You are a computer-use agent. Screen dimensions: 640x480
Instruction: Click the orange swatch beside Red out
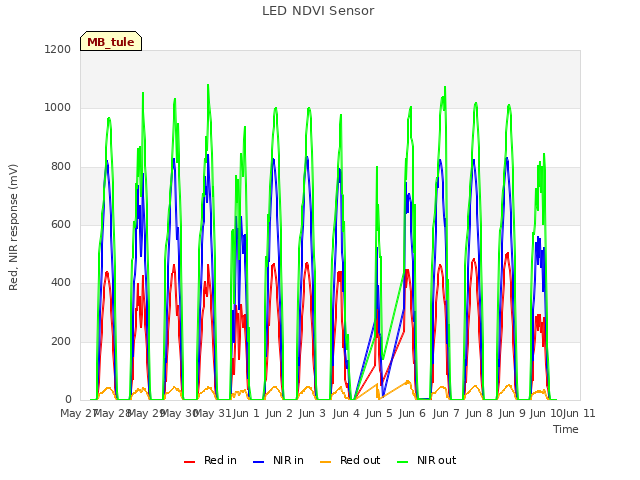(x=326, y=462)
